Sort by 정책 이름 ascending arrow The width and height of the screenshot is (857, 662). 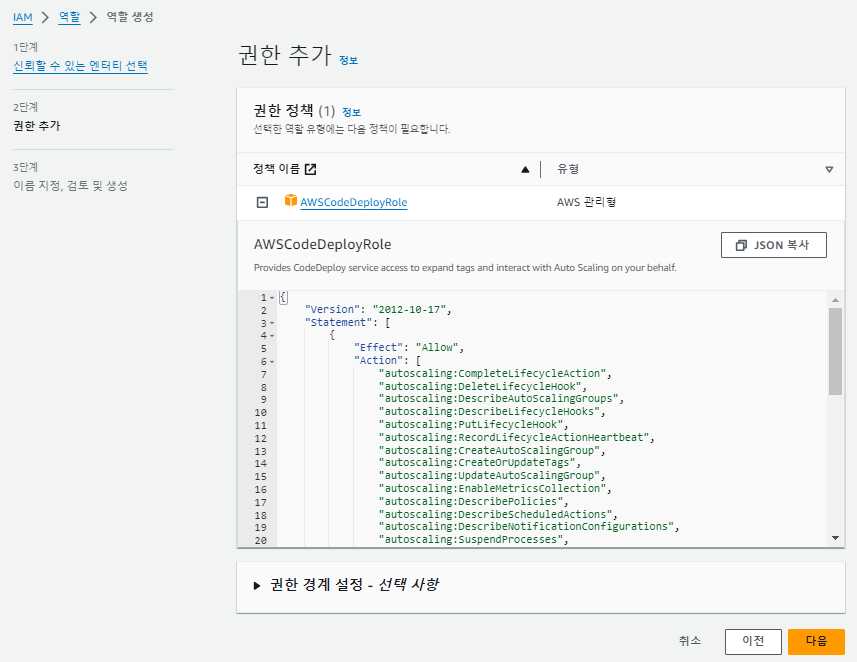click(x=525, y=169)
